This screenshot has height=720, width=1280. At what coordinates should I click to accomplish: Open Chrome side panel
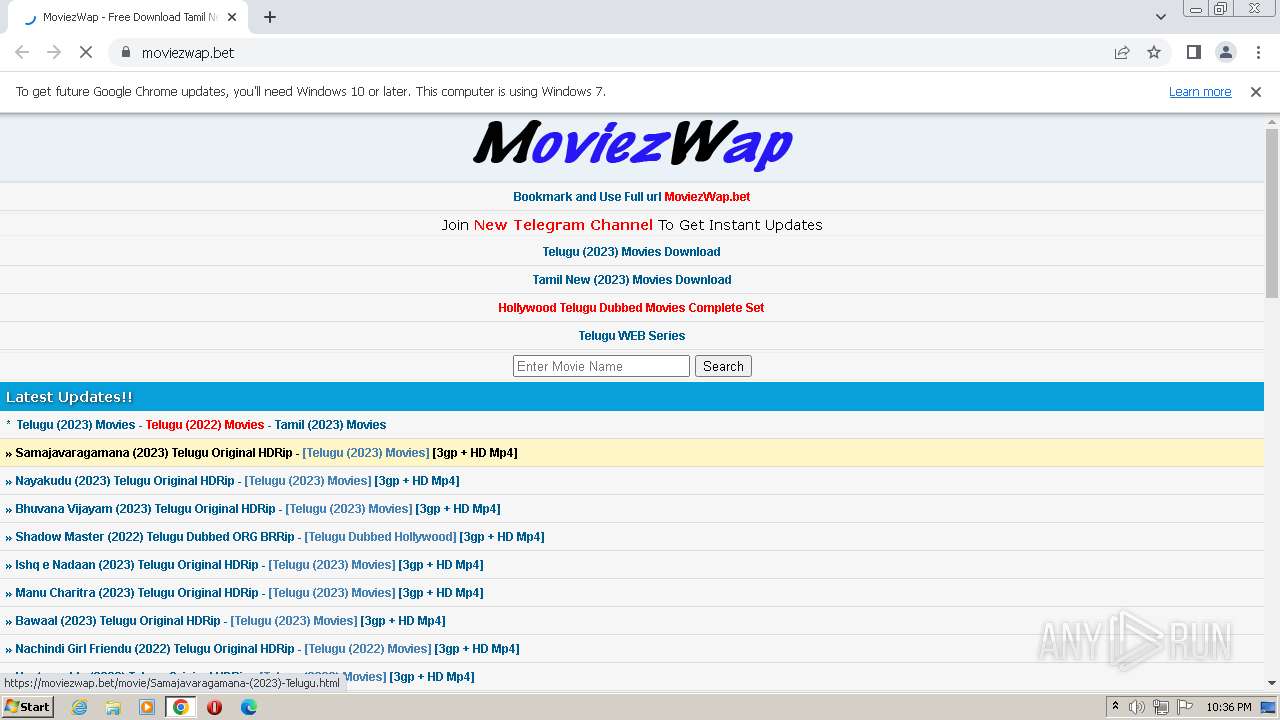(1193, 52)
